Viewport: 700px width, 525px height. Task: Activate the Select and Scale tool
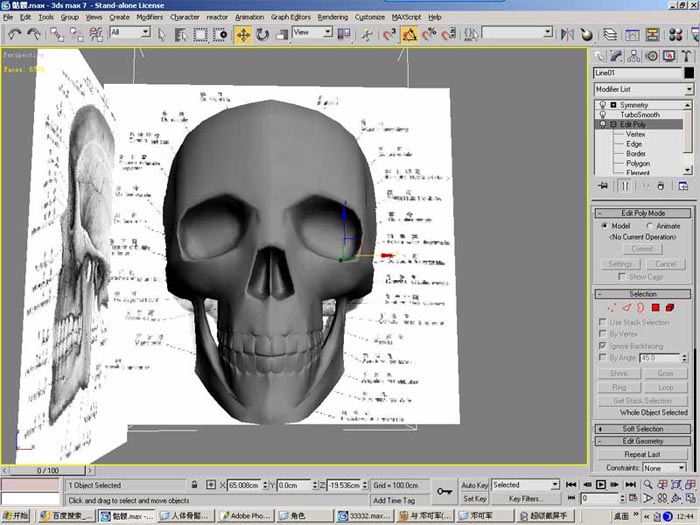pyautogui.click(x=281, y=34)
